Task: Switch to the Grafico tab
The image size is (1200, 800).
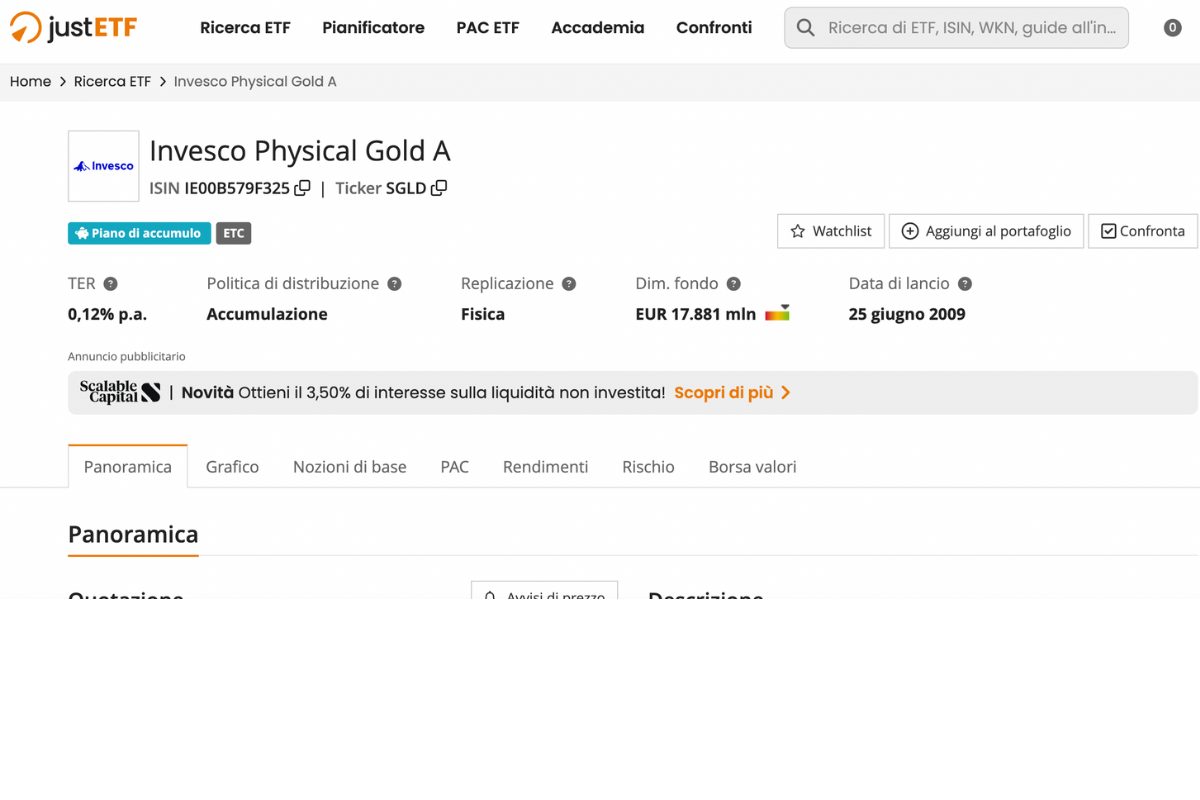Action: [x=232, y=467]
